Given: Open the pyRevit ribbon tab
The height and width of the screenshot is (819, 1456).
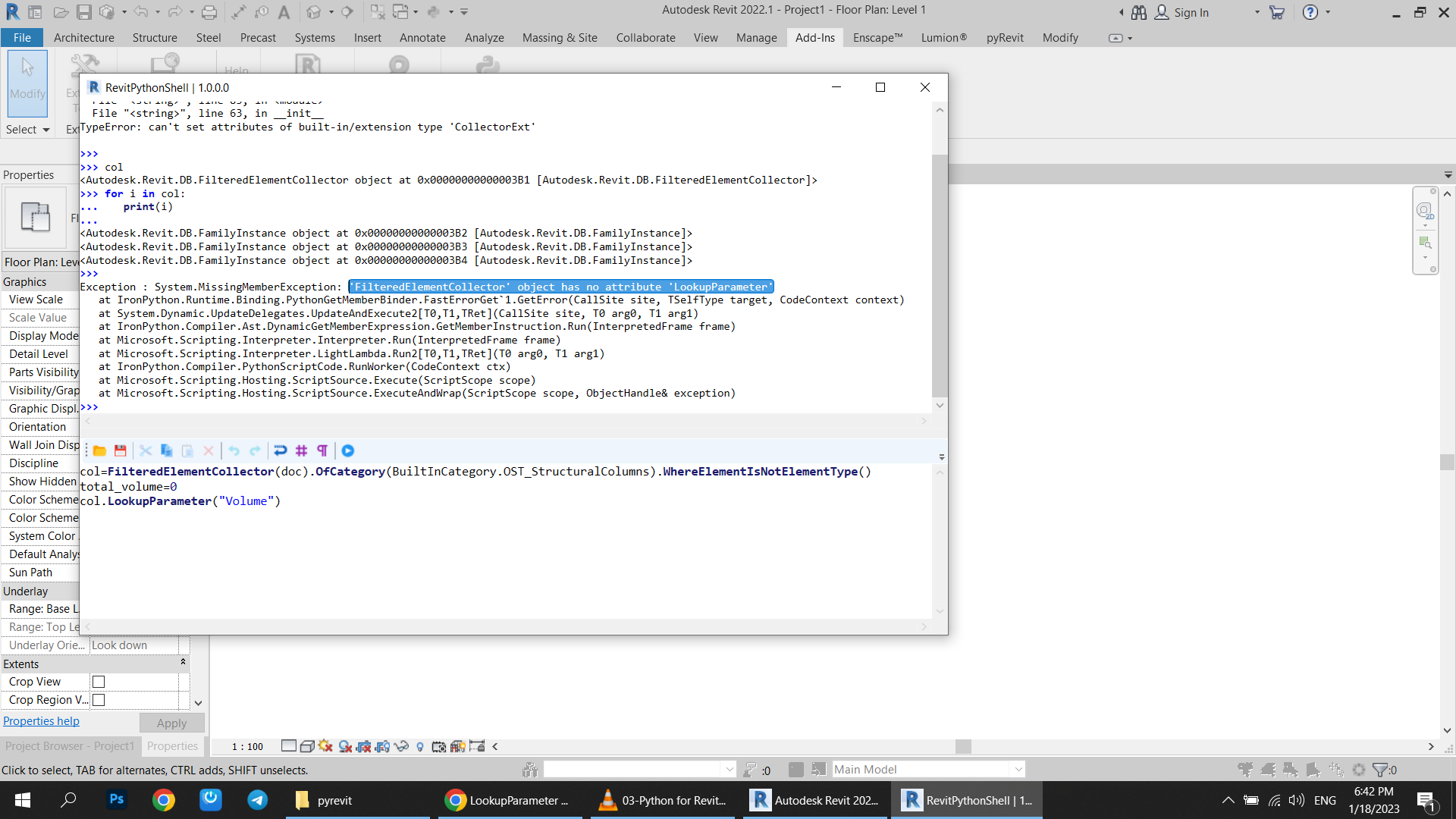Looking at the screenshot, I should tap(1004, 38).
